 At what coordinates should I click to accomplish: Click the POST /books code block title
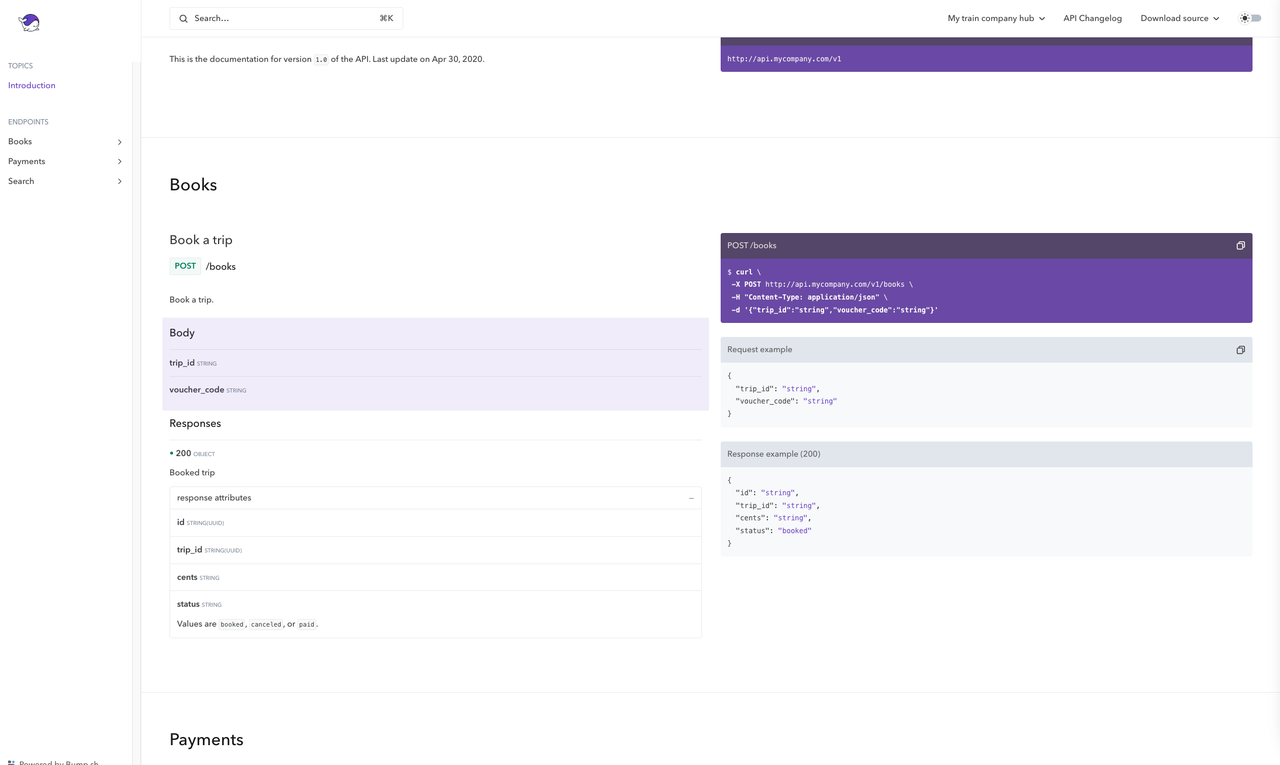(752, 246)
